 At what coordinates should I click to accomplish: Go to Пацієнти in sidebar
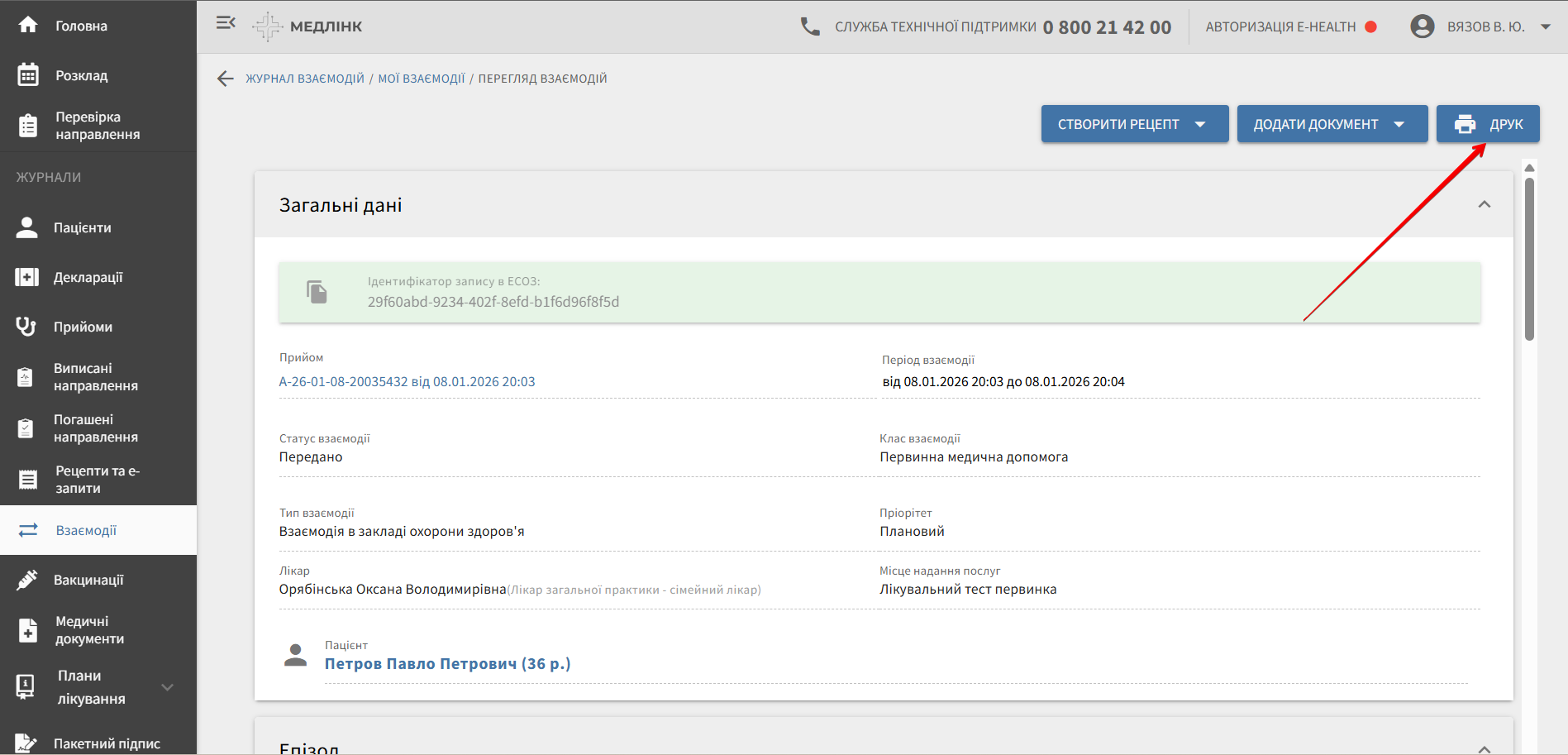[82, 227]
